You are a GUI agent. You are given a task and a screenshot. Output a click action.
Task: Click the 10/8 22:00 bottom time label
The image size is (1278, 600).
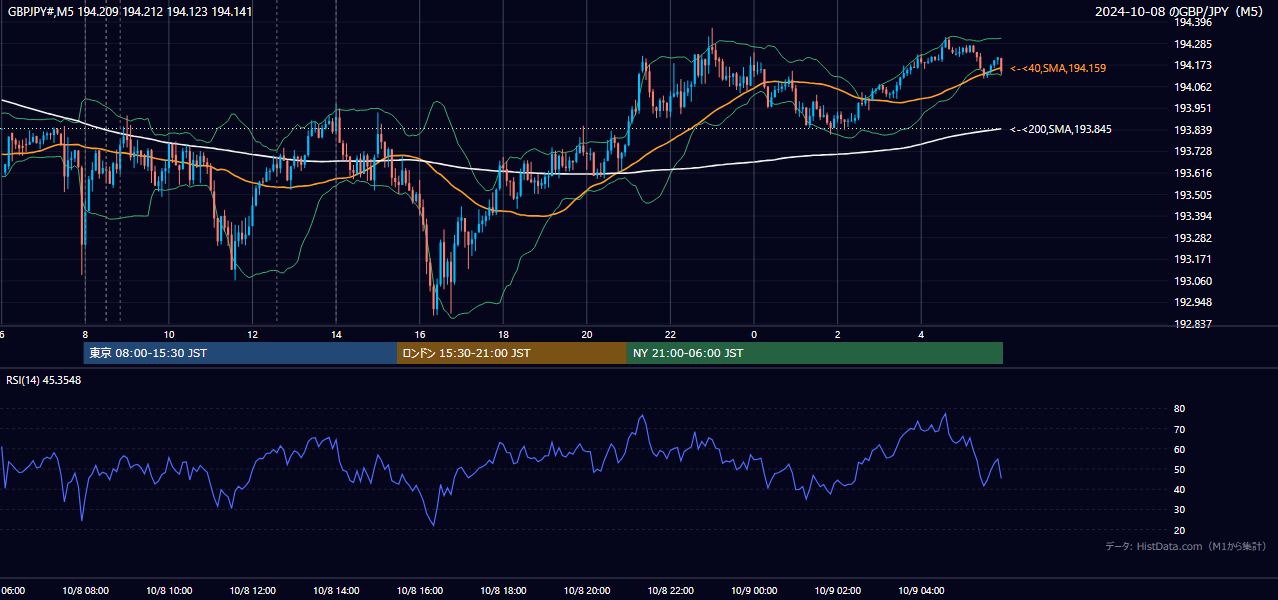[670, 591]
